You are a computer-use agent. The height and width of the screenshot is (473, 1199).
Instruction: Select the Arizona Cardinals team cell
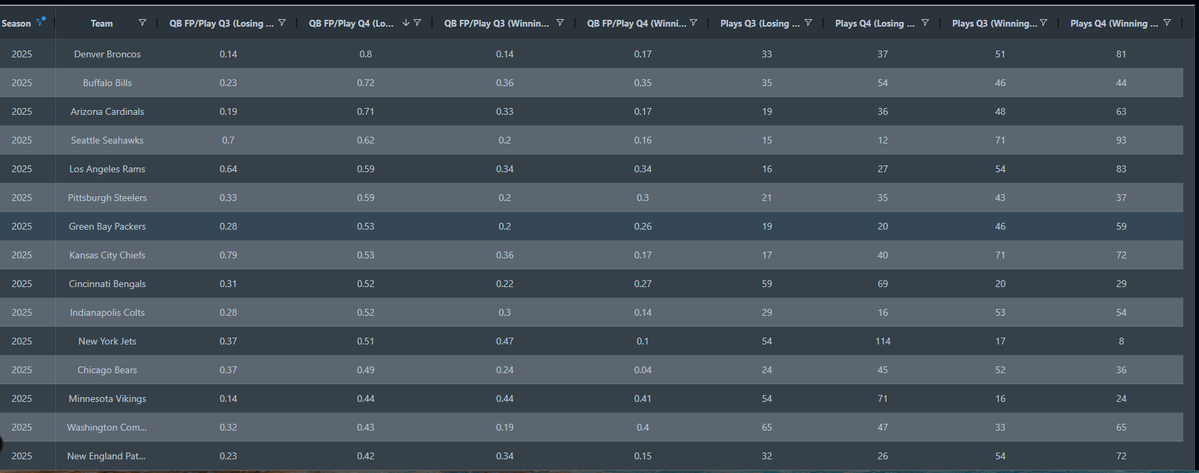[x=107, y=112]
